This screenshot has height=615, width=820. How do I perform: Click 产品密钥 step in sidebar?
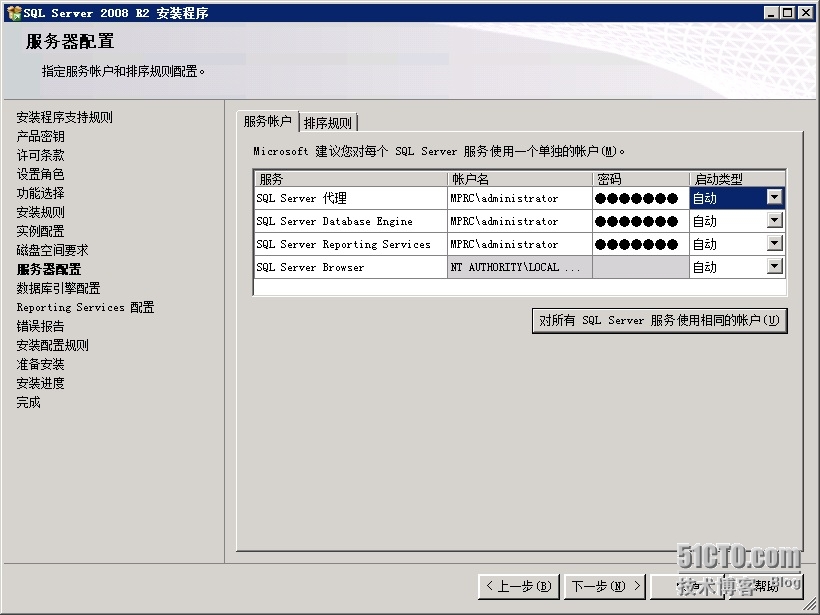point(40,136)
